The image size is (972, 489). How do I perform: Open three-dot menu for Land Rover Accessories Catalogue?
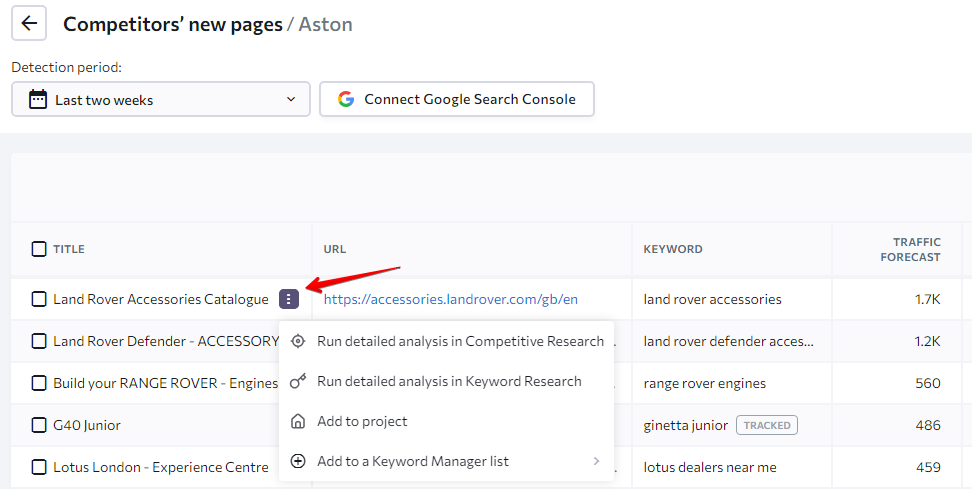click(x=289, y=299)
